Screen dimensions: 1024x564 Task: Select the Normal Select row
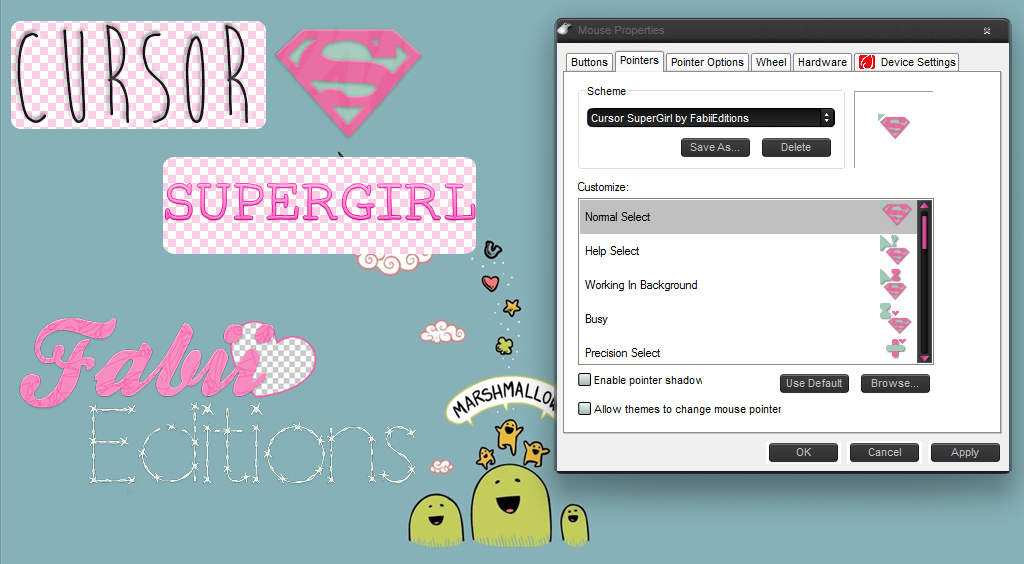tap(748, 217)
